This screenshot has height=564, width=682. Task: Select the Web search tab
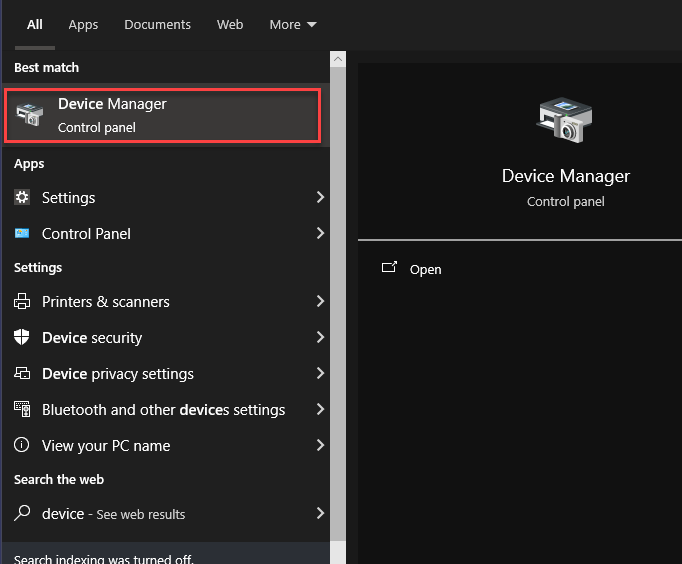tap(230, 25)
